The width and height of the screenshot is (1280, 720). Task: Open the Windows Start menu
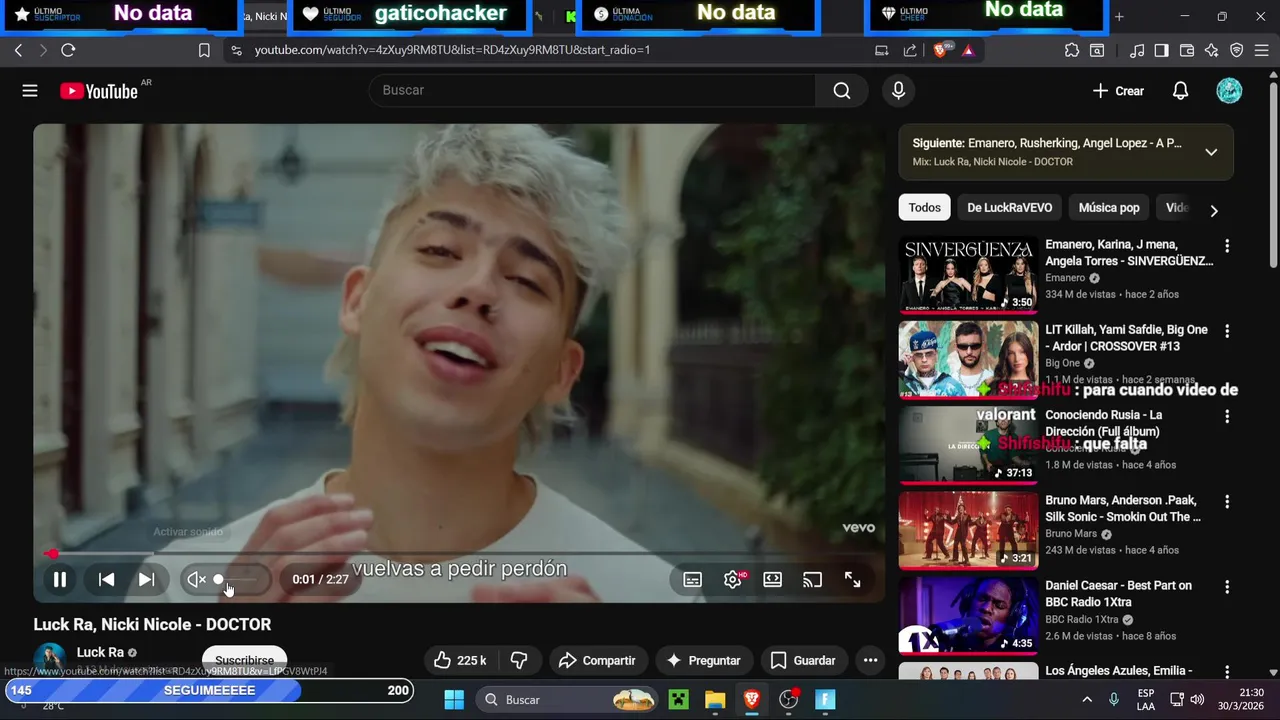click(x=453, y=699)
